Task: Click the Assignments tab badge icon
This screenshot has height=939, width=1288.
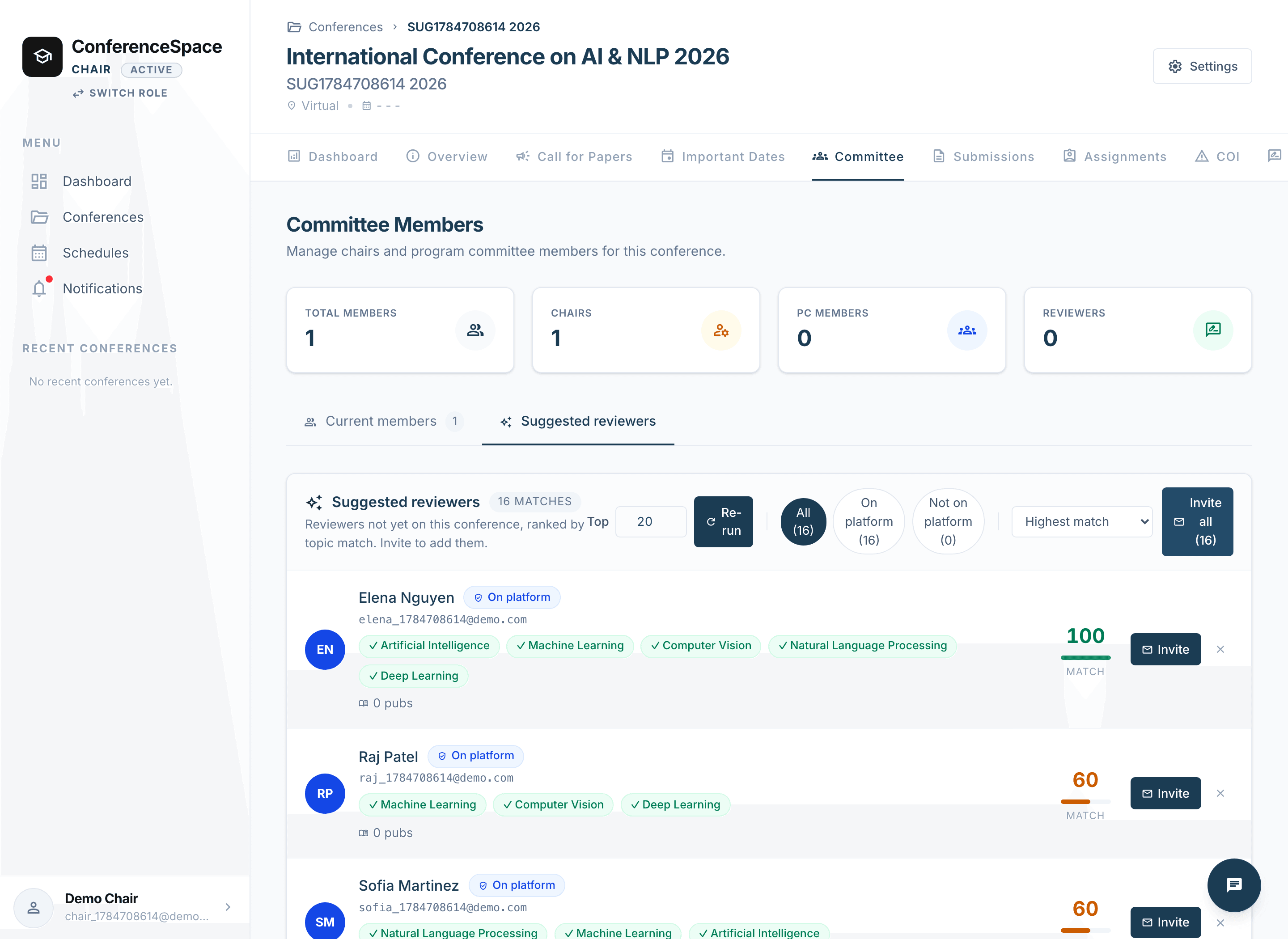Action: 1069,156
